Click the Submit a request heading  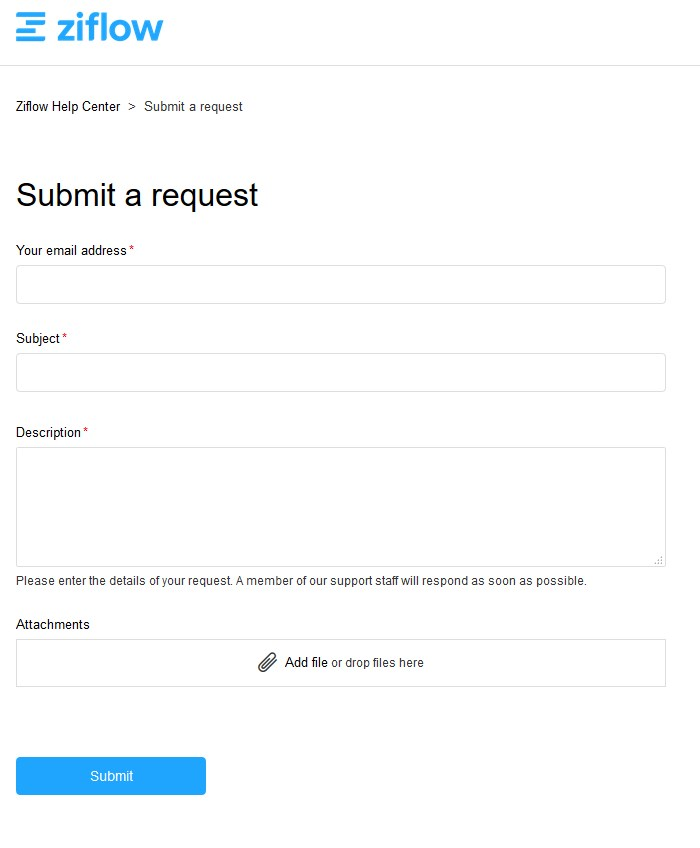coord(137,195)
